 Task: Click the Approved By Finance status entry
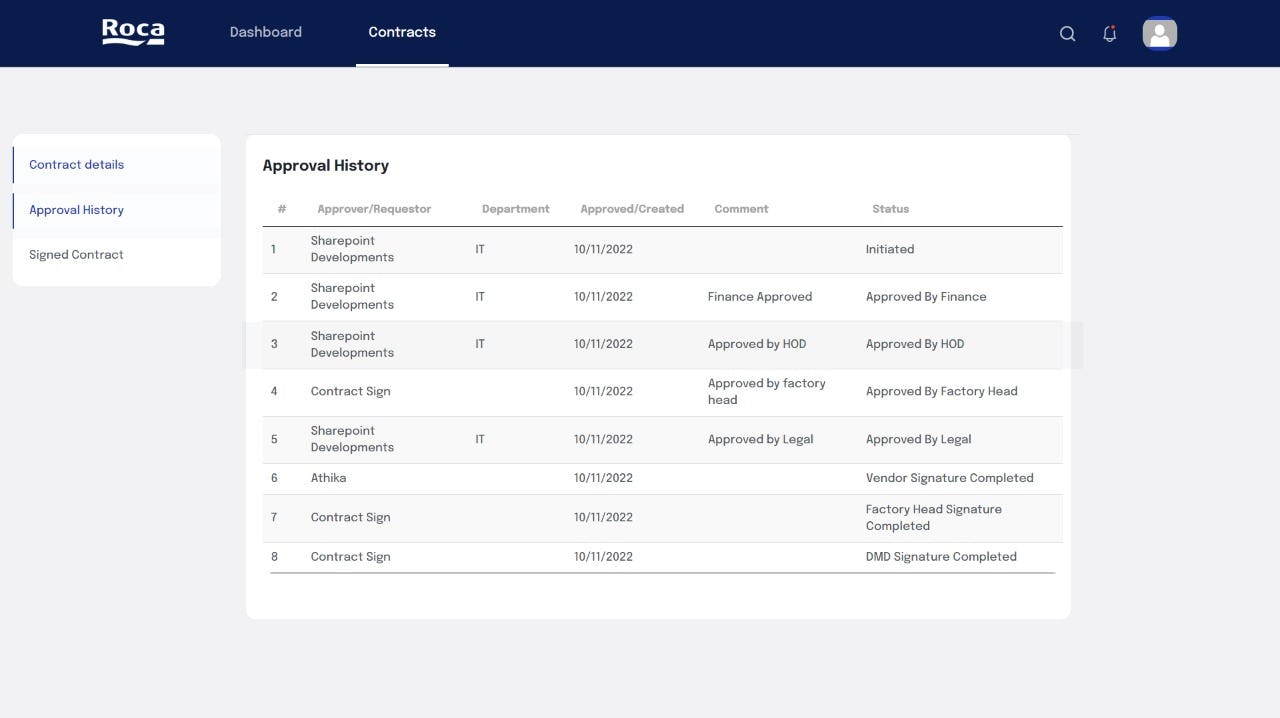(x=926, y=296)
